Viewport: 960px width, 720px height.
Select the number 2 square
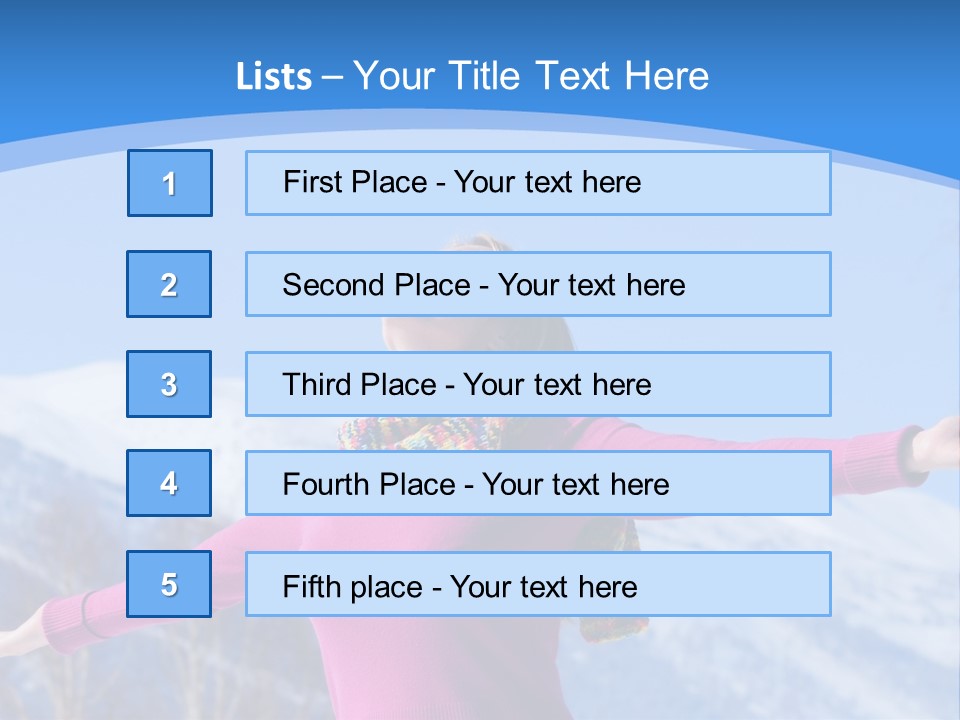coord(169,284)
